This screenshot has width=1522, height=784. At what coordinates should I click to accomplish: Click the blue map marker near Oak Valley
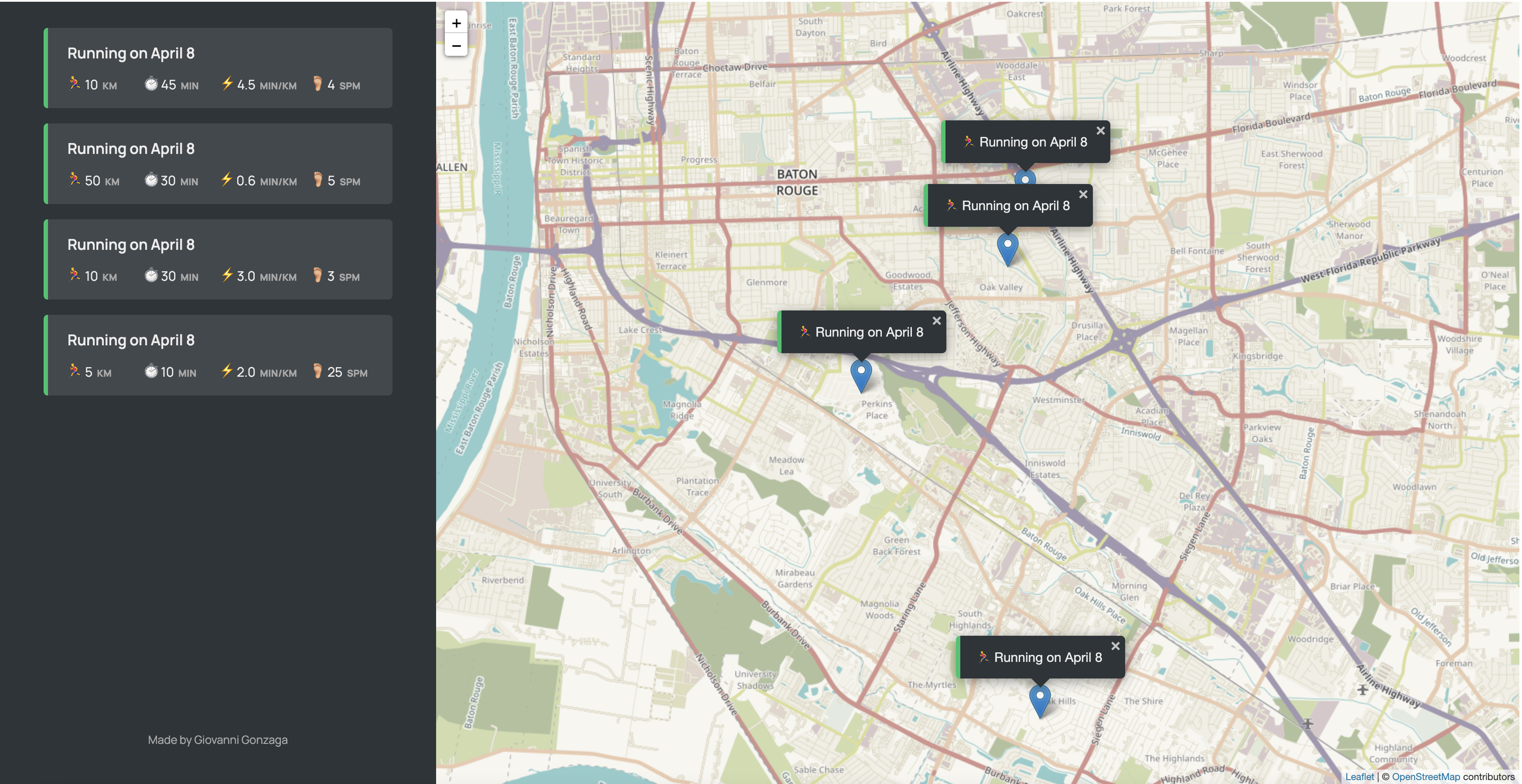tap(1007, 248)
